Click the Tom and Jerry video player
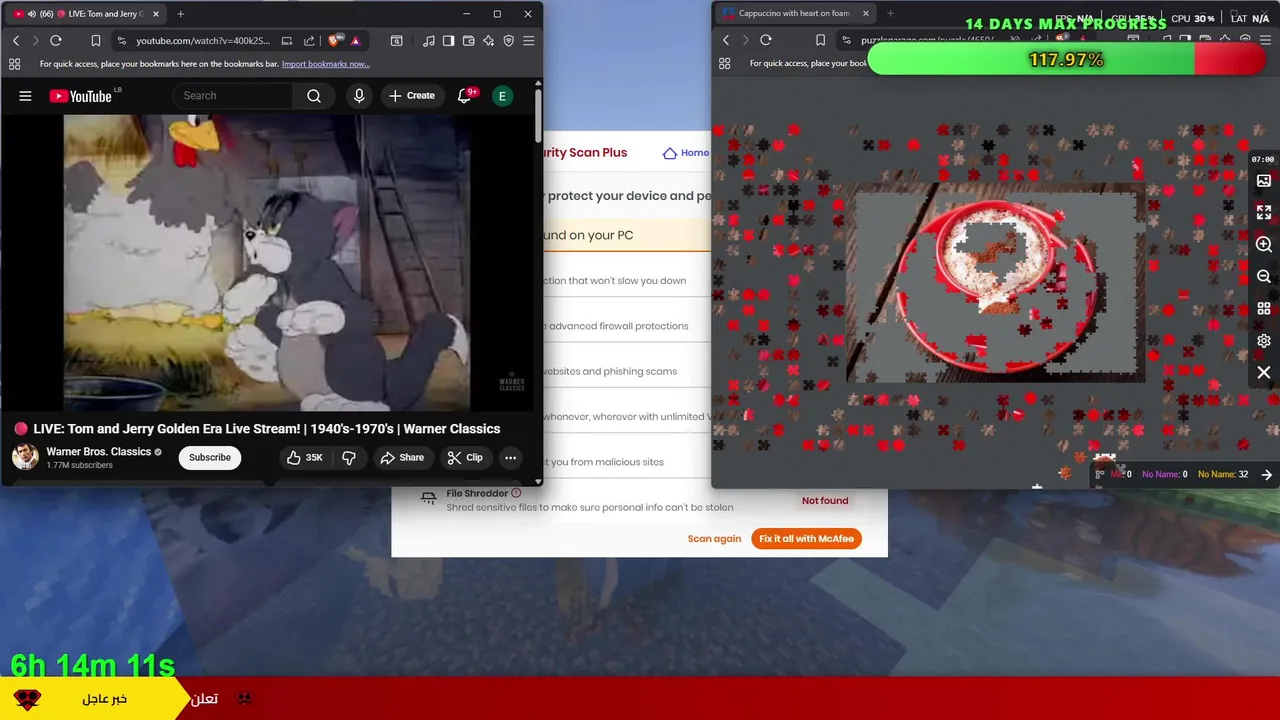The height and width of the screenshot is (720, 1280). point(268,262)
